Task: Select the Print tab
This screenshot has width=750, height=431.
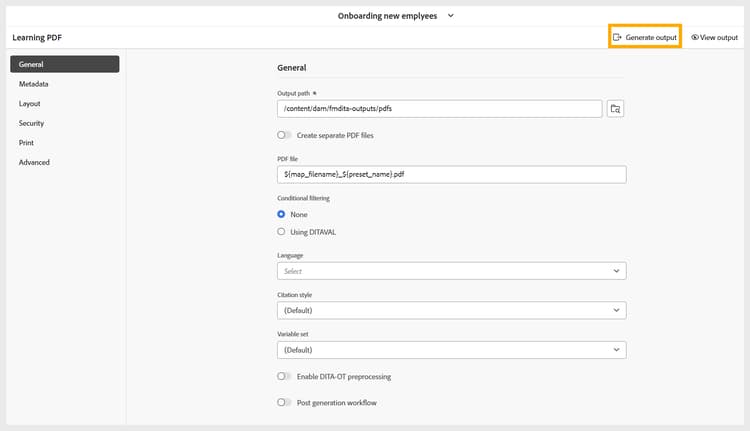Action: coord(26,142)
